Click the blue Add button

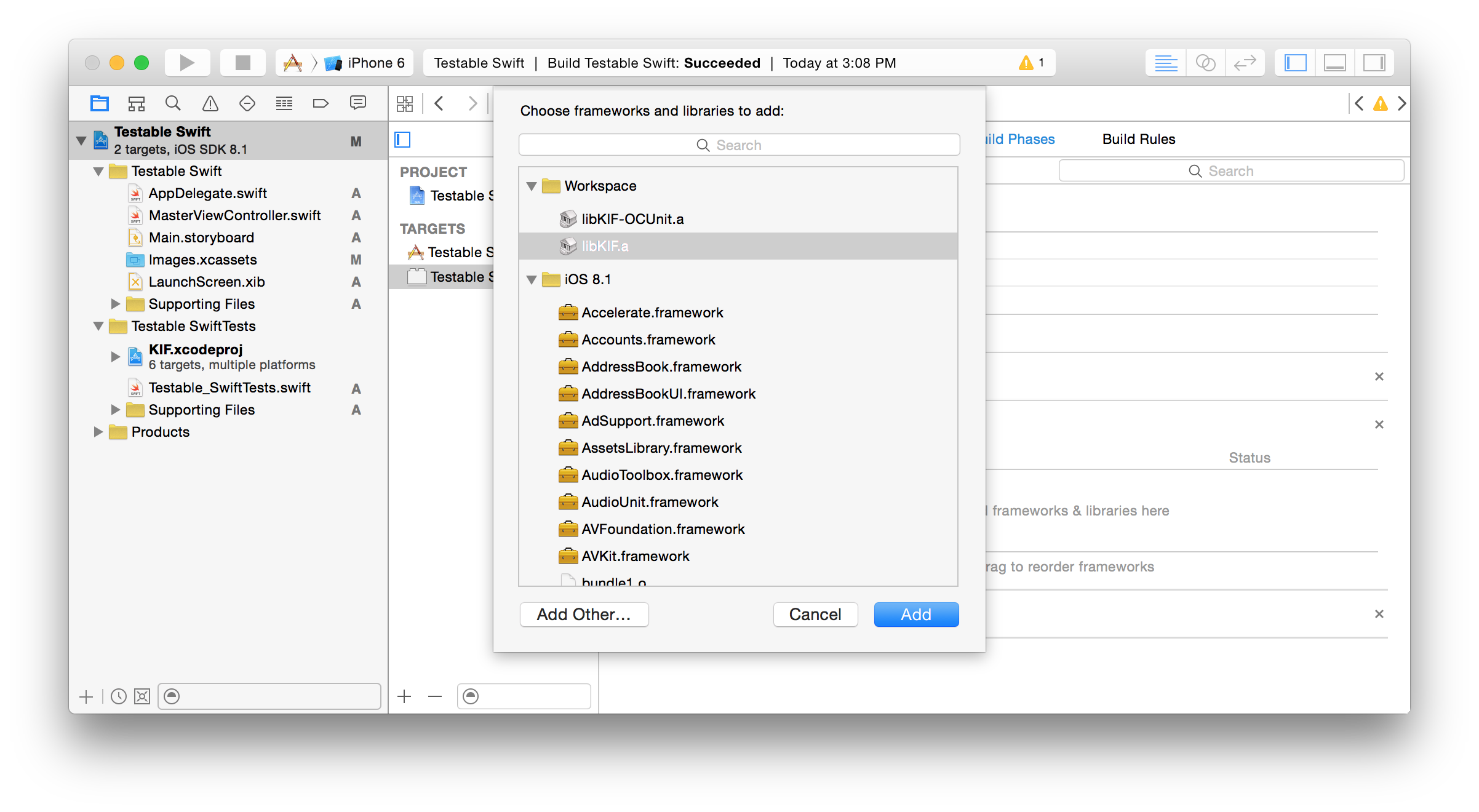(x=915, y=614)
